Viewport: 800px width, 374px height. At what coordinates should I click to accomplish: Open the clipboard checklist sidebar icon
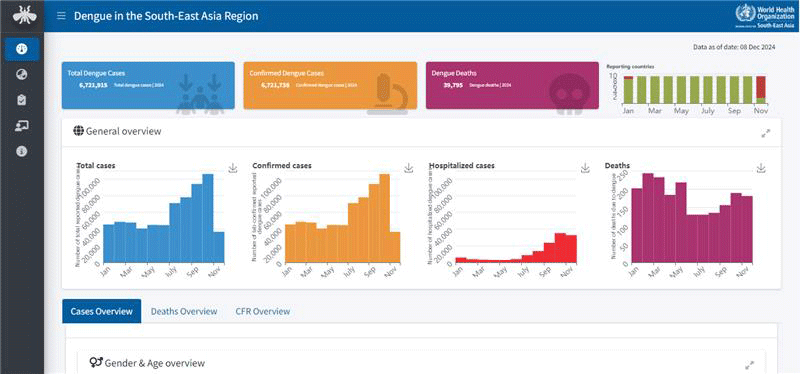[22, 100]
